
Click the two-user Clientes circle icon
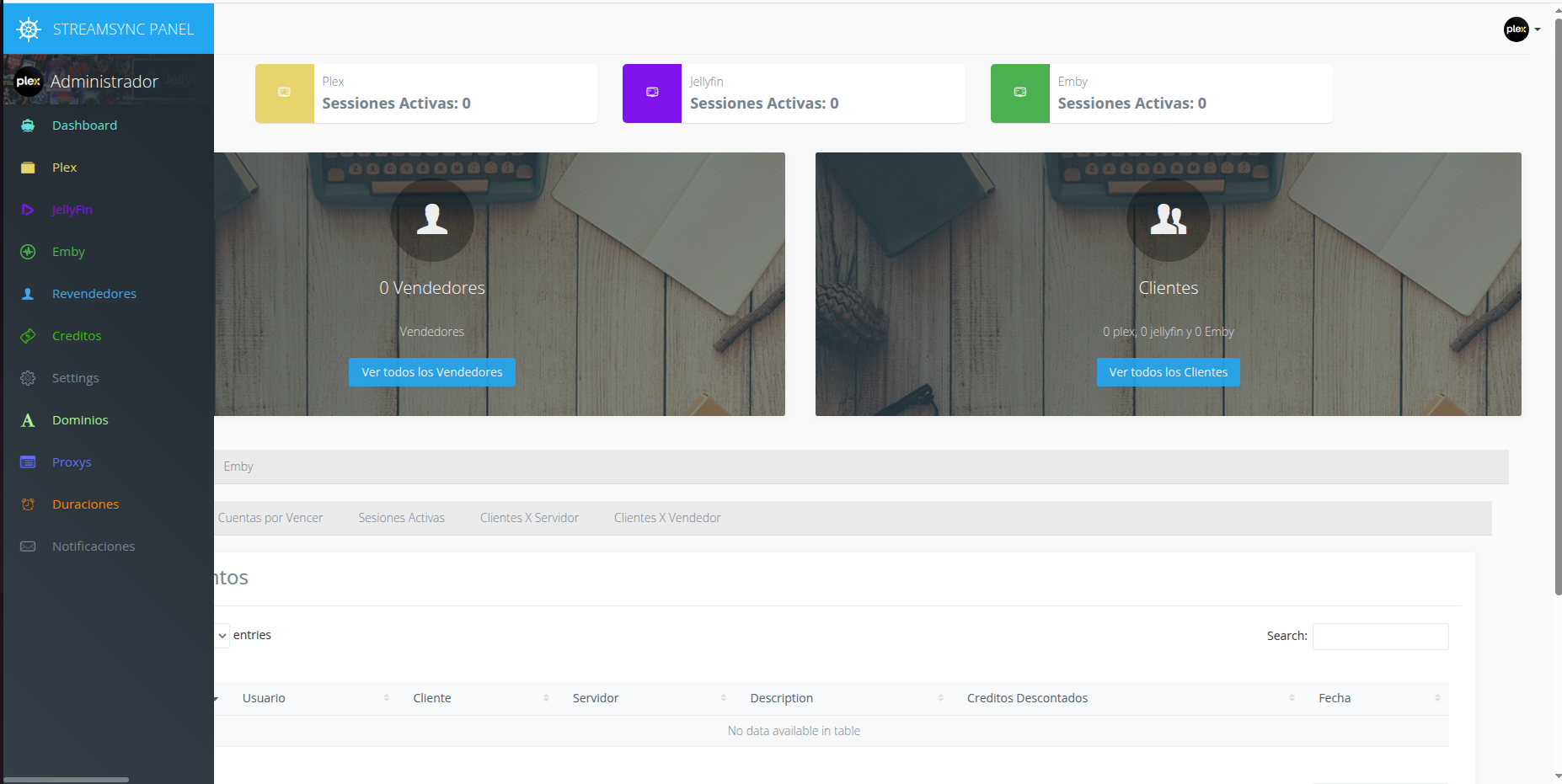tap(1169, 219)
